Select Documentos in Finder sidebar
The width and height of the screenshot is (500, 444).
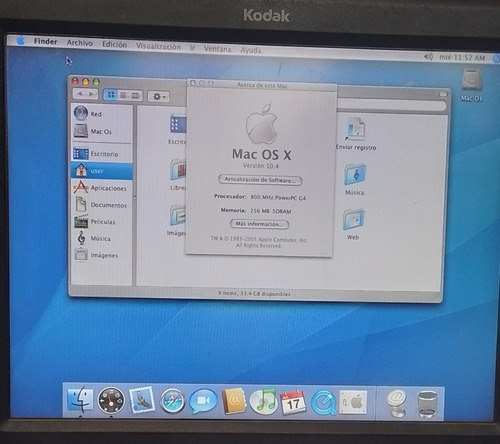(101, 205)
